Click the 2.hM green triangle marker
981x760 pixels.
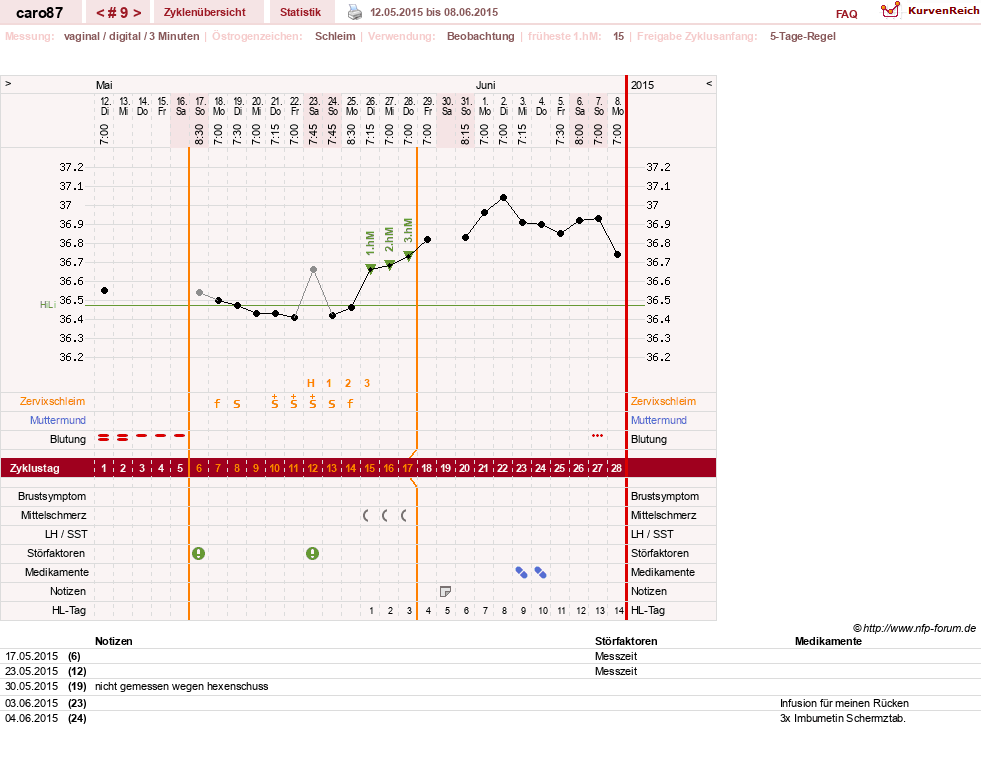[389, 265]
